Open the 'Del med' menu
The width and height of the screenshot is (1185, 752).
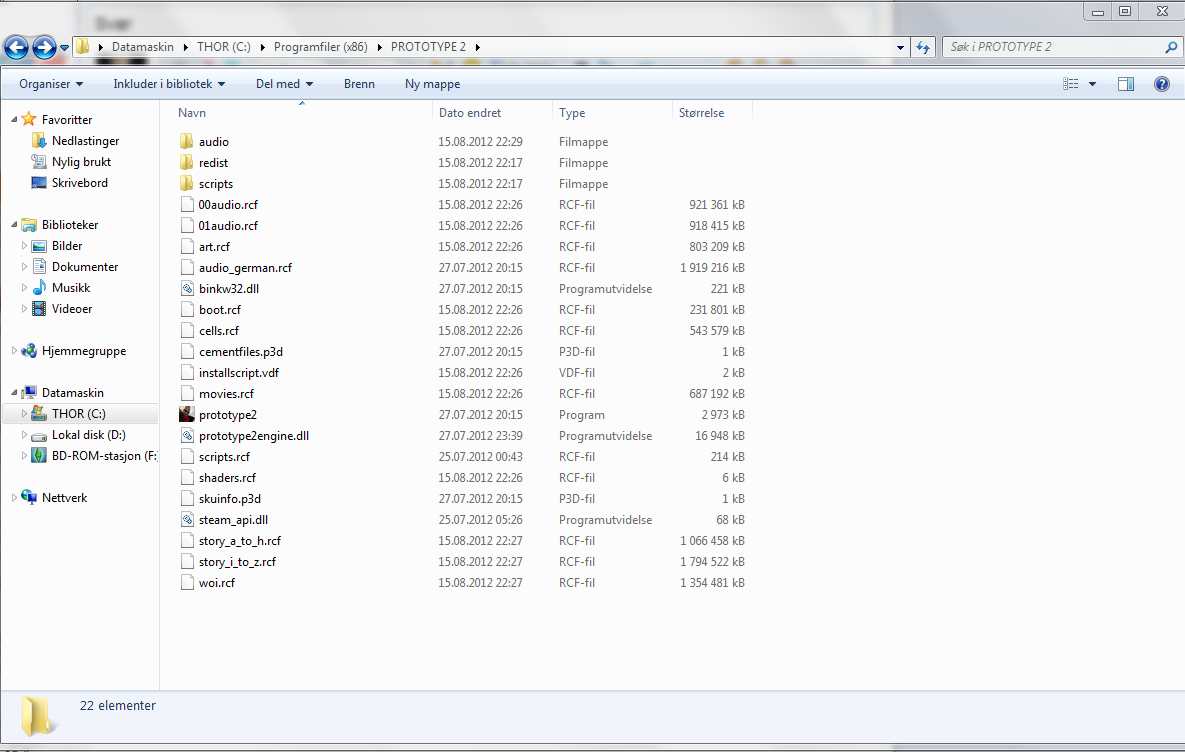click(284, 84)
